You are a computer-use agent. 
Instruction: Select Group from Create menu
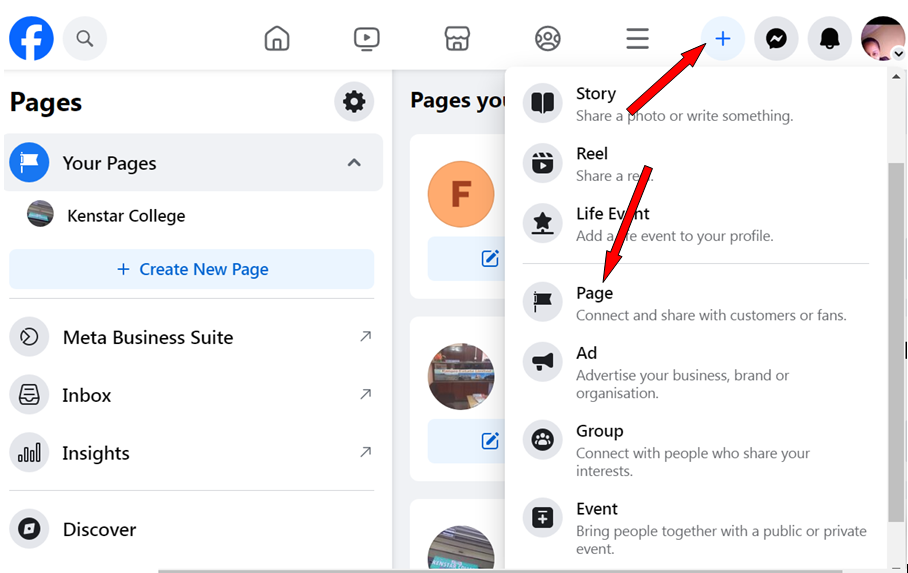click(695, 450)
